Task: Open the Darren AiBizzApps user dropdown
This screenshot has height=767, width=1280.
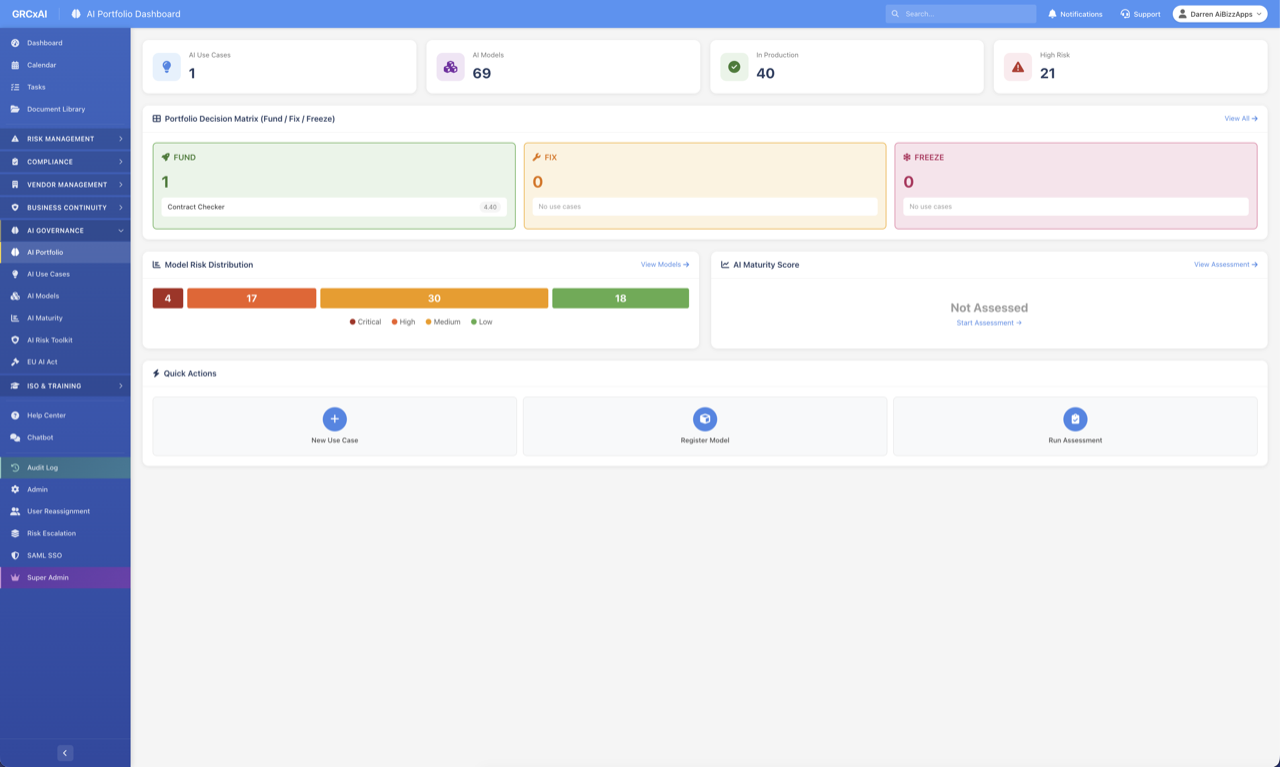Action: tap(1219, 14)
